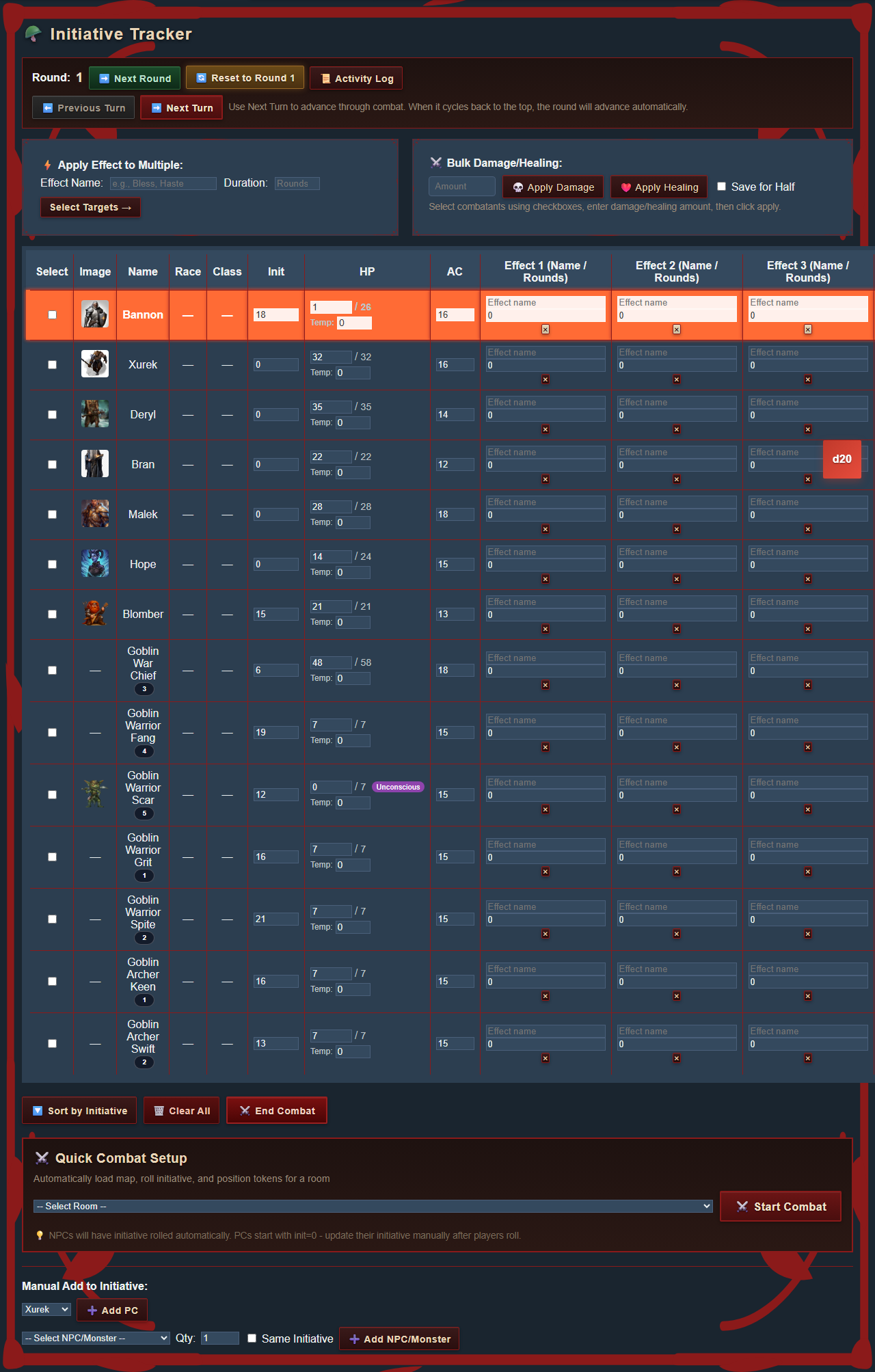Select Deryl's checkbox
This screenshot has height=1372, width=875.
point(52,415)
